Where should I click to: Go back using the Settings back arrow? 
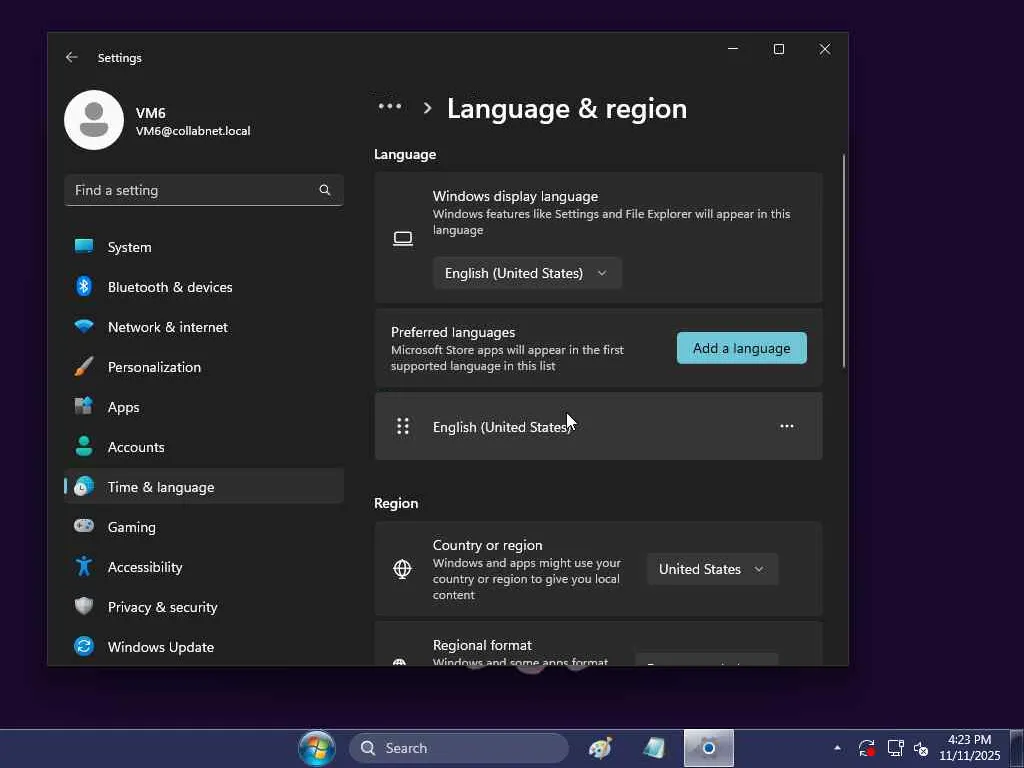pyautogui.click(x=71, y=57)
